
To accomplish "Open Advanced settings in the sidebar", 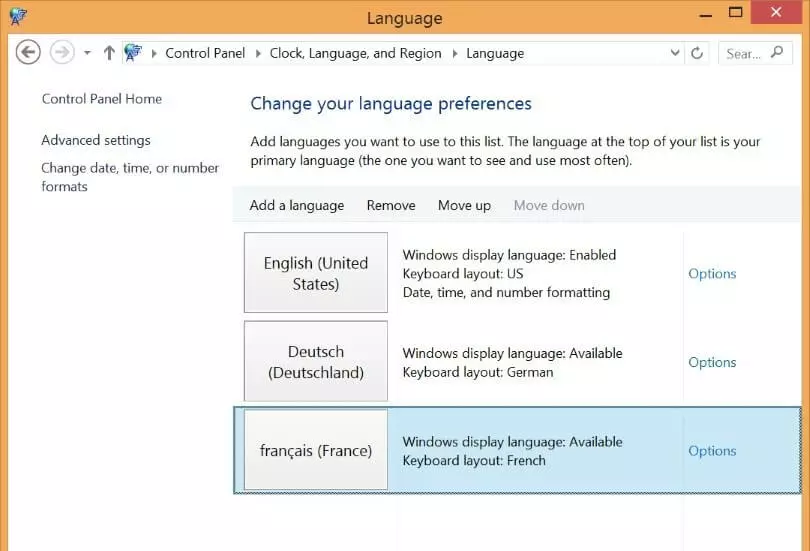I will tap(96, 140).
